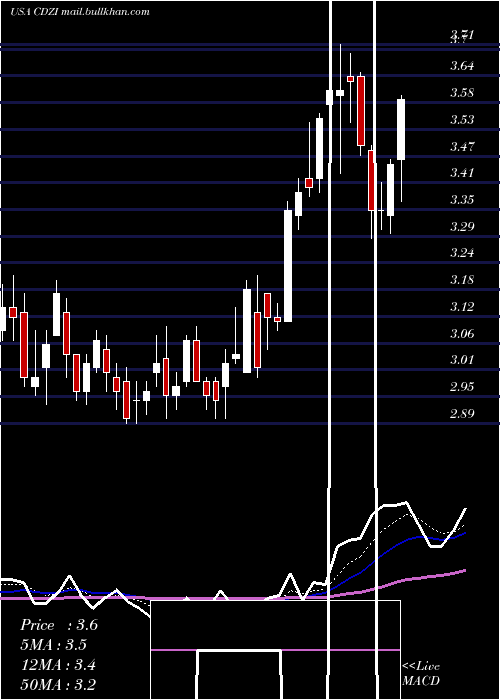This screenshot has height=700, width=500.
Task: Click the 3.24 price axis label
Action: coord(462,253)
